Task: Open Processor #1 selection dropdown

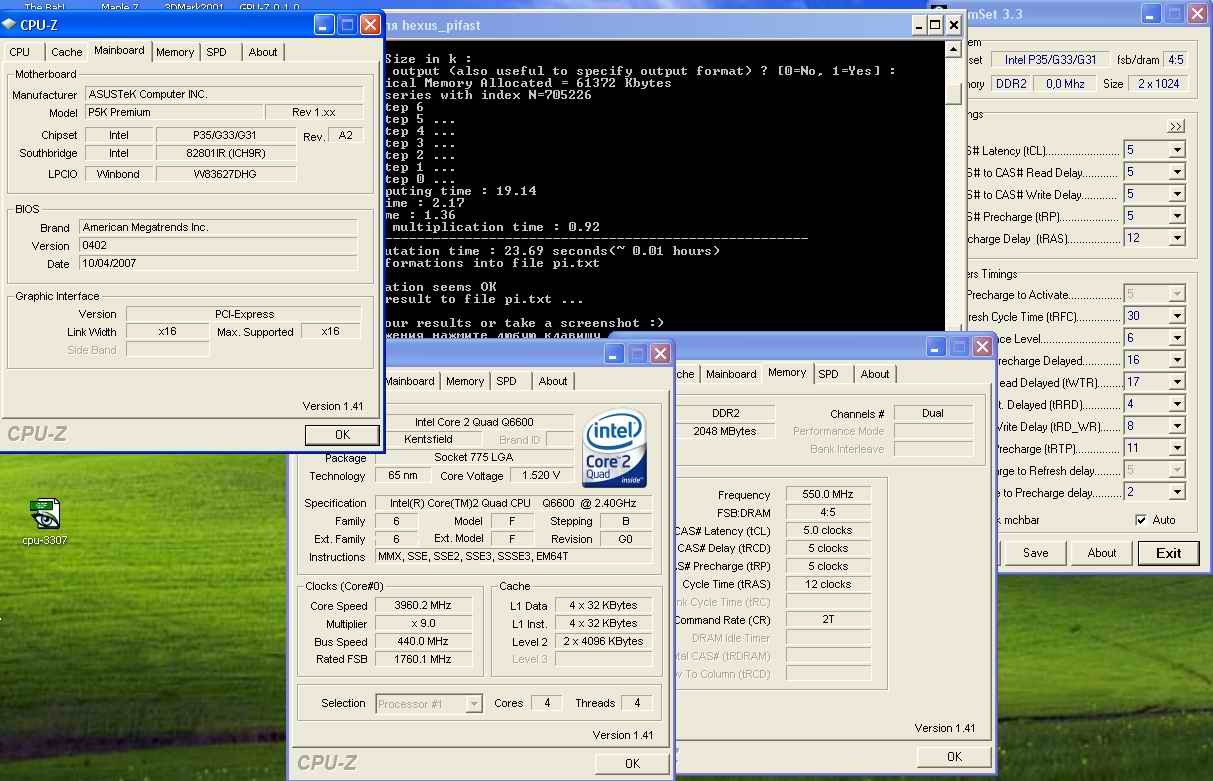Action: coord(429,704)
